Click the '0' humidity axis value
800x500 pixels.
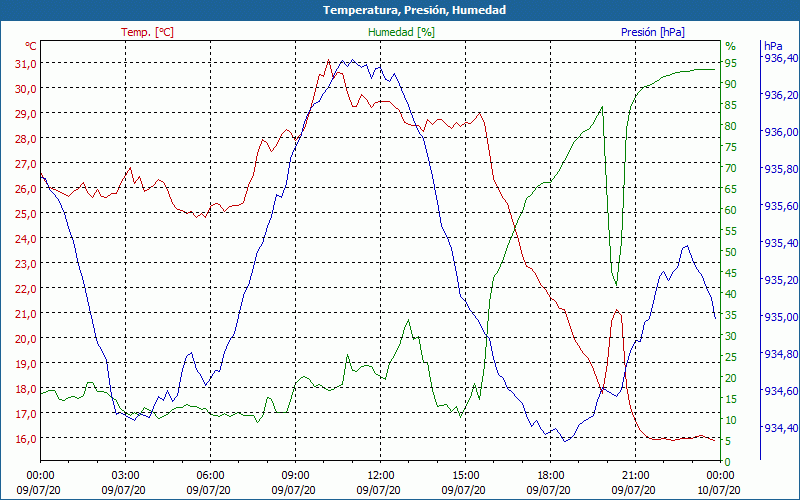tap(728, 462)
